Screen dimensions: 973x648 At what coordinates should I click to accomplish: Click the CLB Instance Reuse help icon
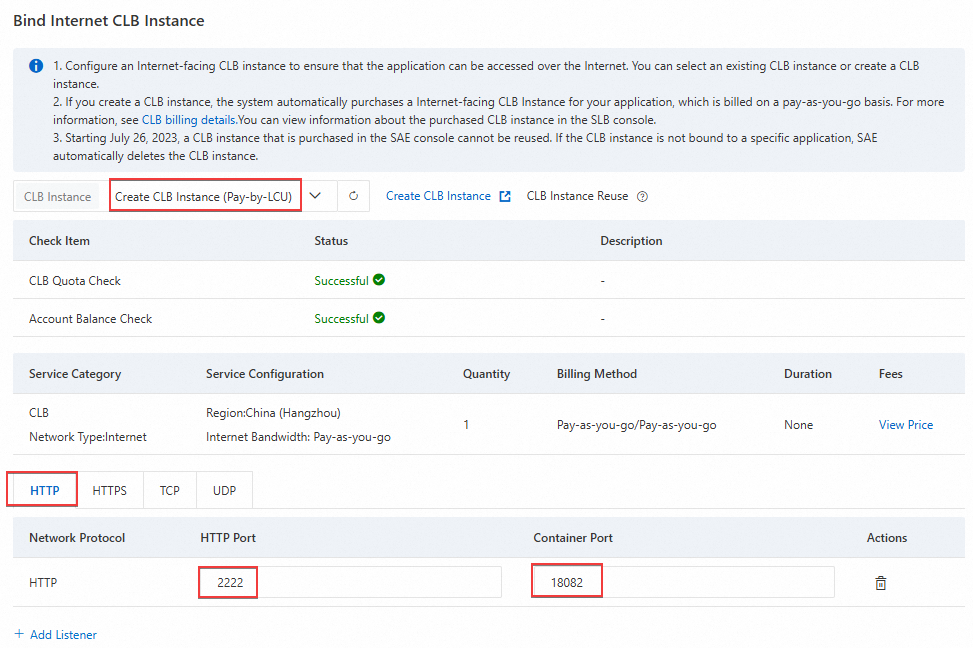coord(642,197)
